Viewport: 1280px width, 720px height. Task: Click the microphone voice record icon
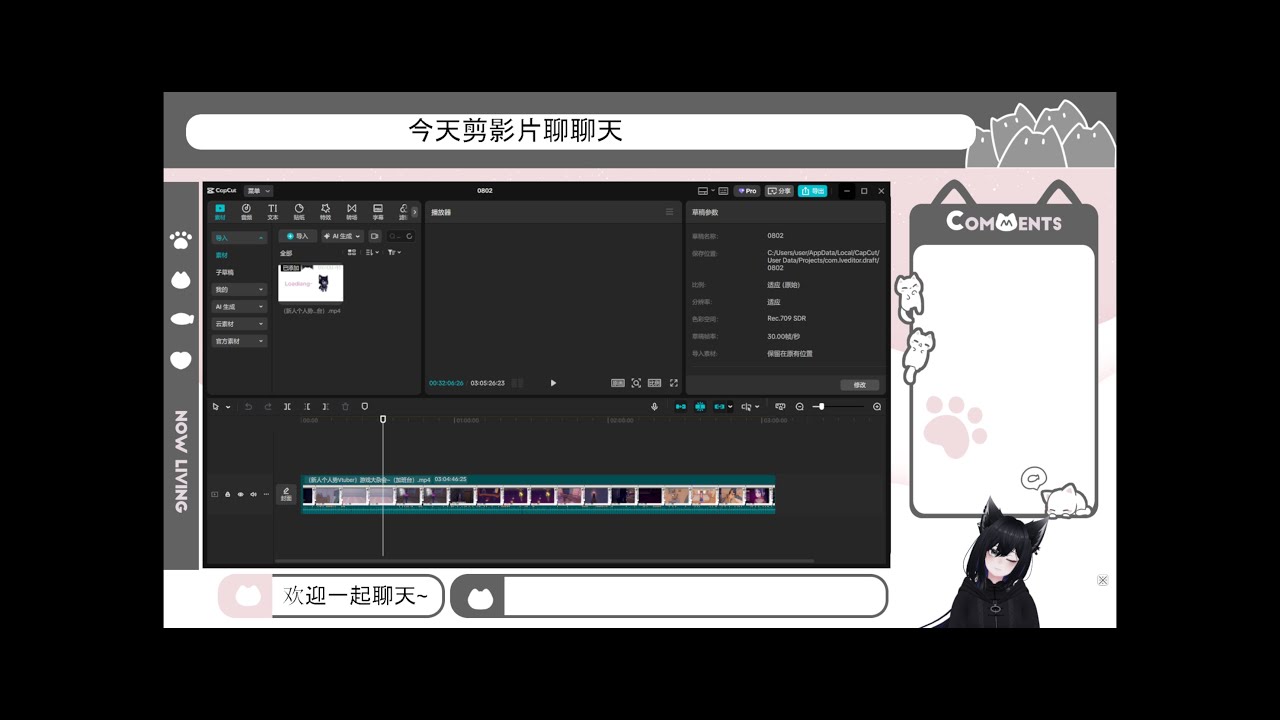coord(655,407)
